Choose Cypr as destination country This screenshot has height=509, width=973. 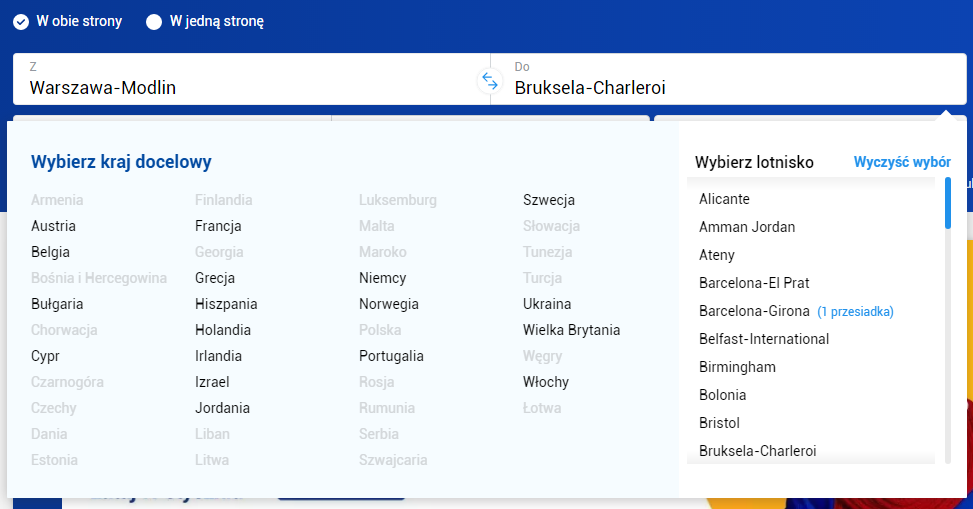point(45,356)
